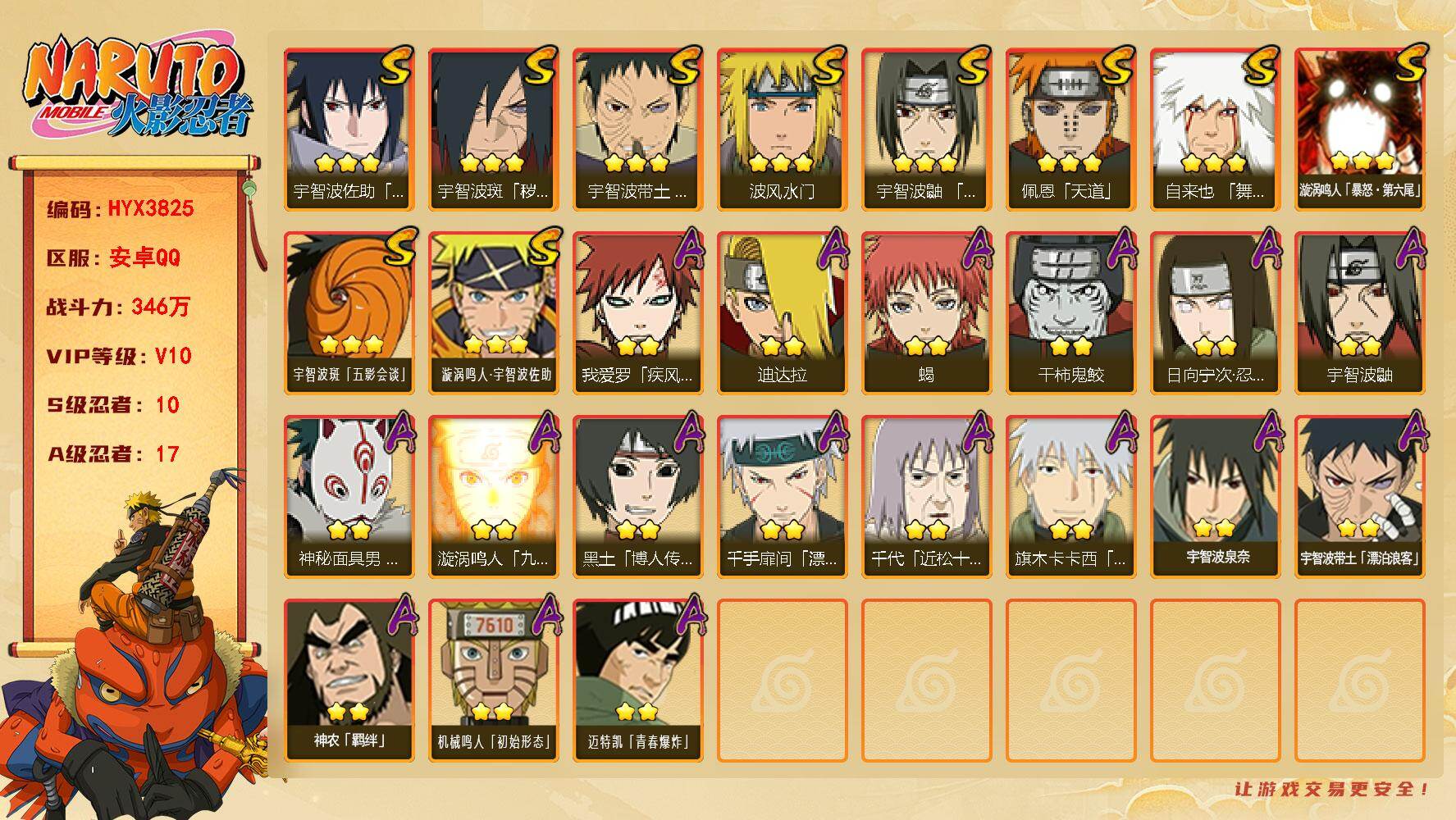
Task: Click the 战斗力 346万 label
Action: pos(118,307)
